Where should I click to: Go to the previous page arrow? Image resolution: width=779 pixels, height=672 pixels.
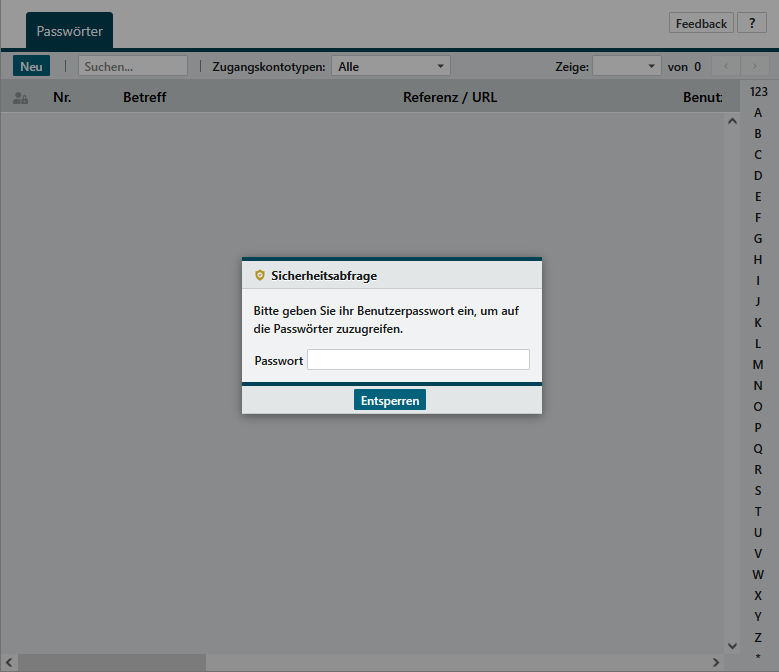point(724,66)
